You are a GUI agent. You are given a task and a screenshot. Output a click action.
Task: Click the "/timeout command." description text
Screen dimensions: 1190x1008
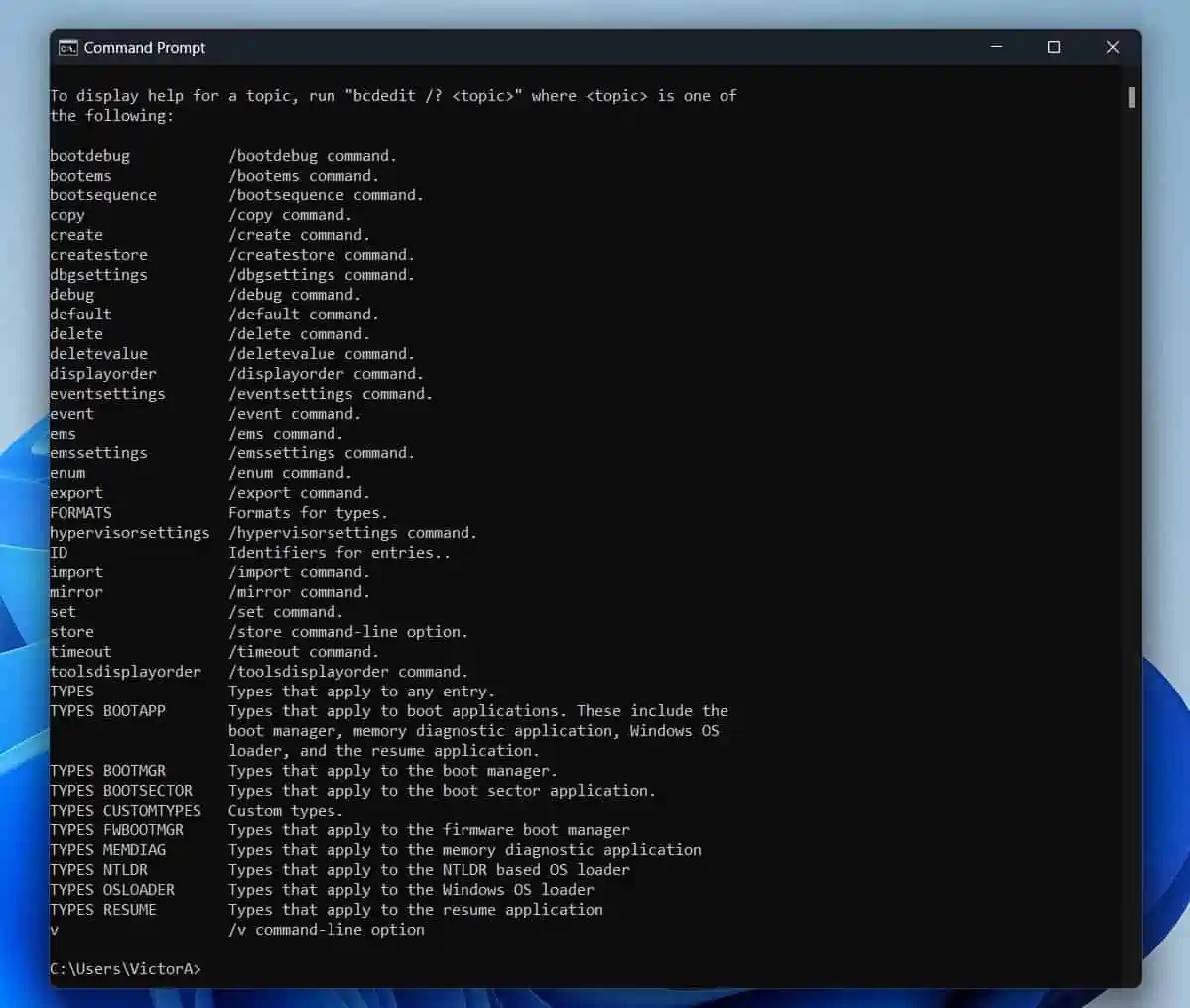coord(304,652)
